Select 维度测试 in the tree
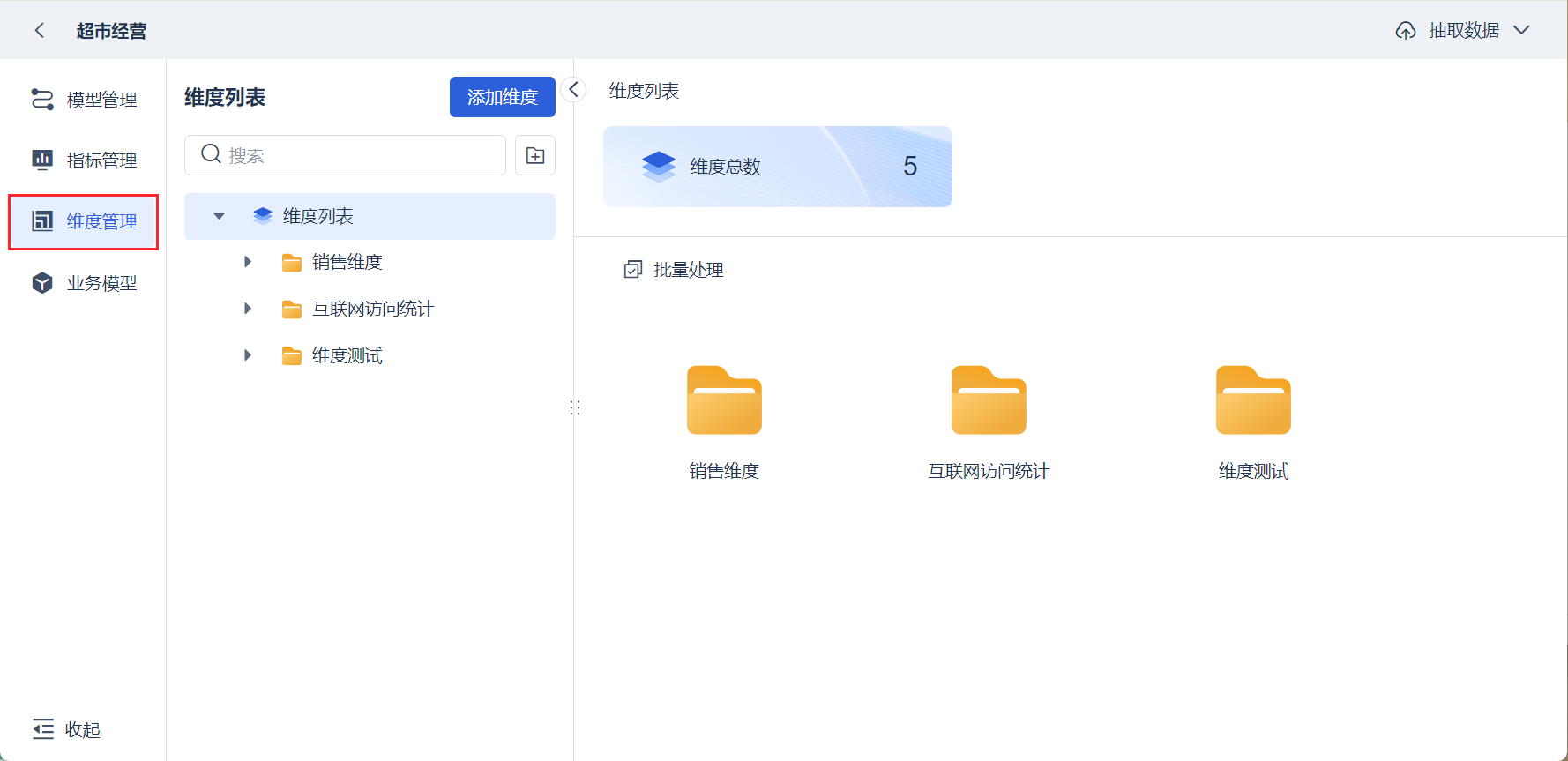 pyautogui.click(x=347, y=355)
